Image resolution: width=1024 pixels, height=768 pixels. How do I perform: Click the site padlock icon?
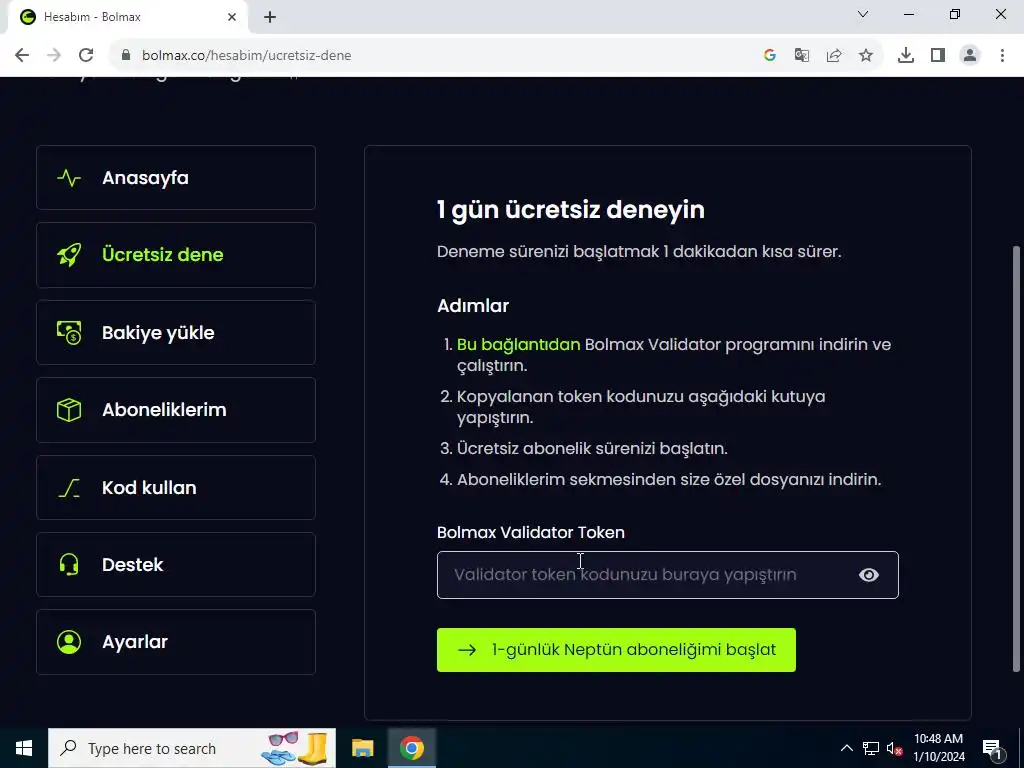click(126, 55)
